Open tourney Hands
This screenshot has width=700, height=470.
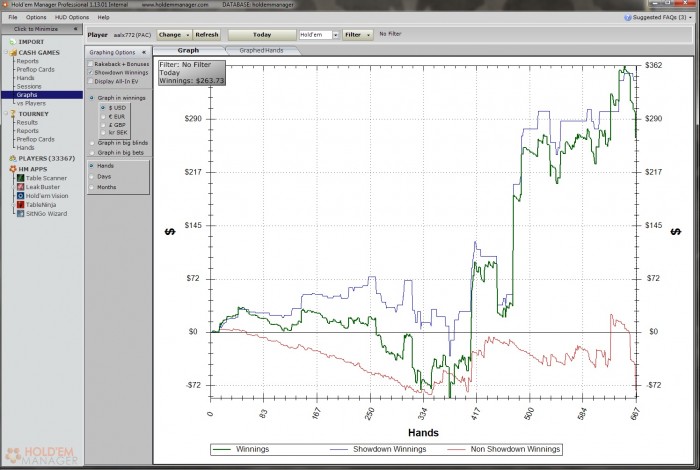pyautogui.click(x=25, y=148)
